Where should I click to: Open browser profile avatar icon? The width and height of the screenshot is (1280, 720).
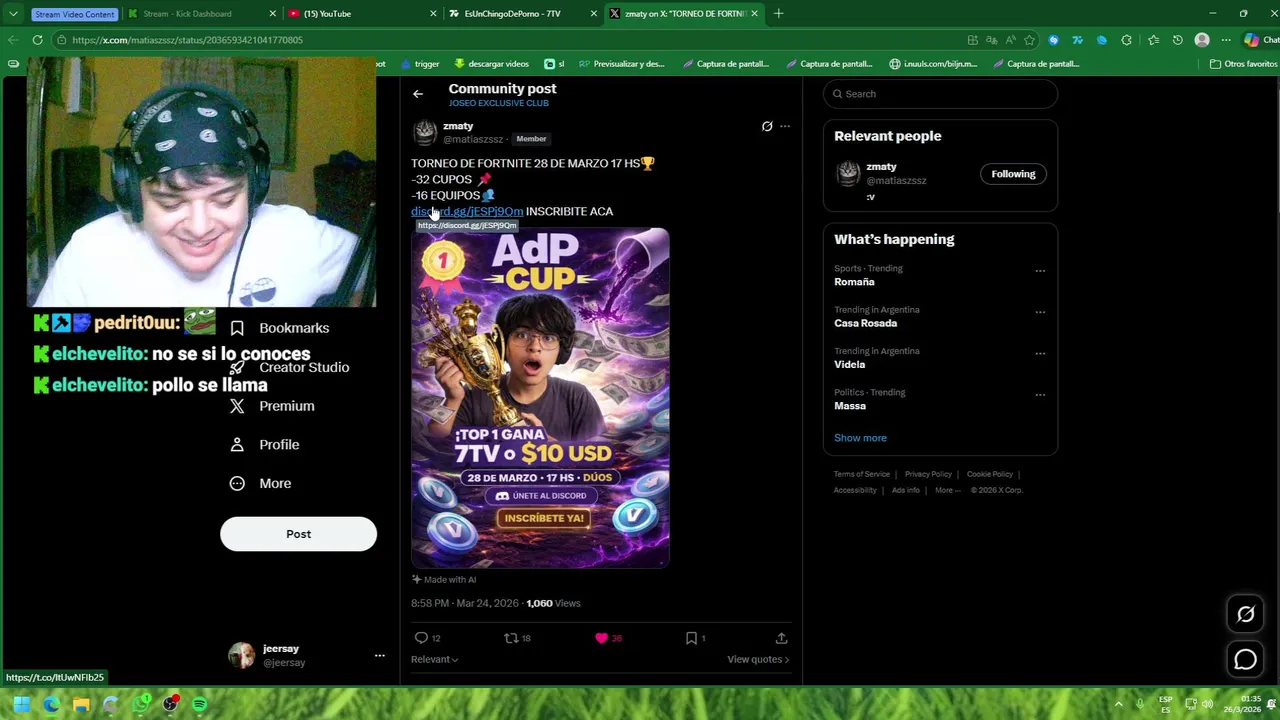pos(1202,40)
